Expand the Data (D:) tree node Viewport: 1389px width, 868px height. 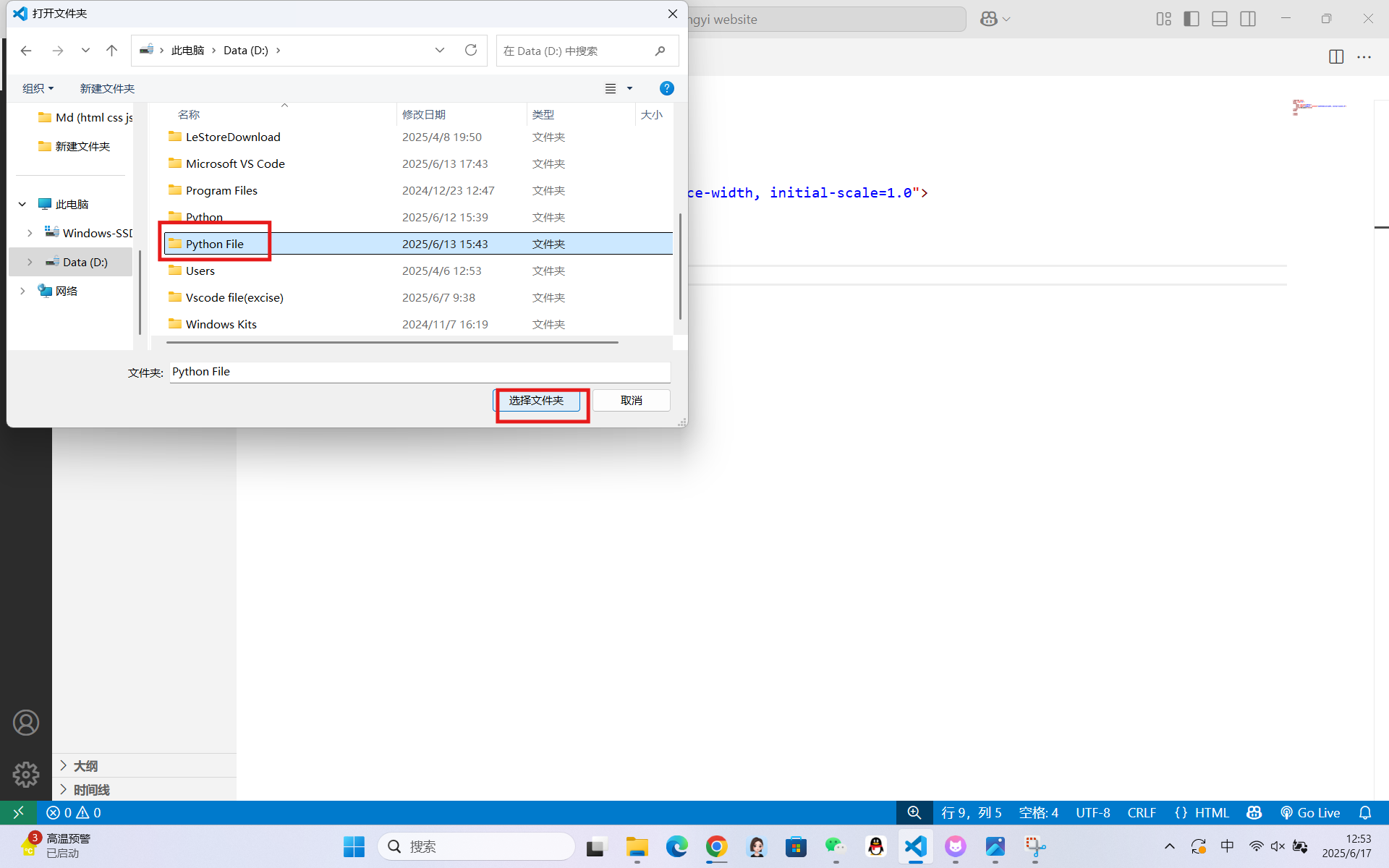pyautogui.click(x=30, y=262)
